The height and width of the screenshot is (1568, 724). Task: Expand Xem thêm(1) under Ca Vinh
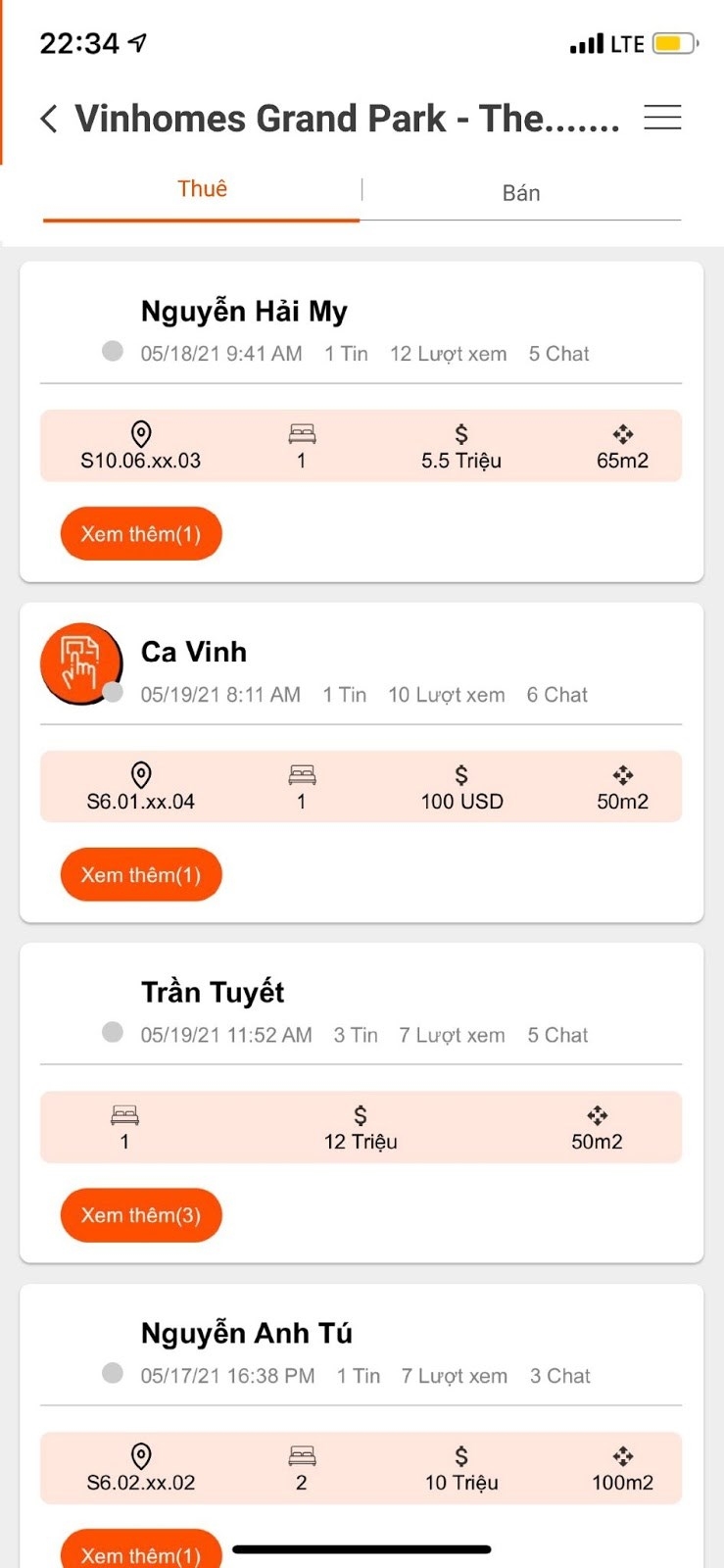pos(141,875)
